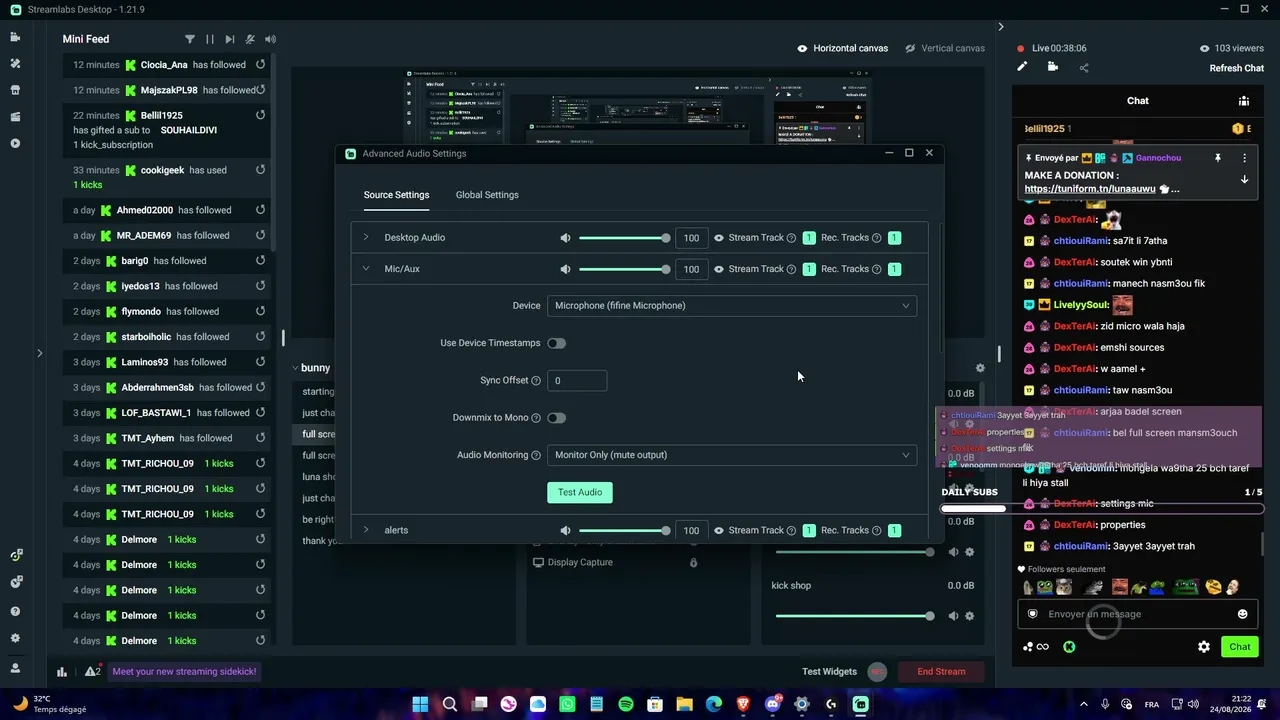Toggle Use Device Timestamps switch

click(x=557, y=343)
